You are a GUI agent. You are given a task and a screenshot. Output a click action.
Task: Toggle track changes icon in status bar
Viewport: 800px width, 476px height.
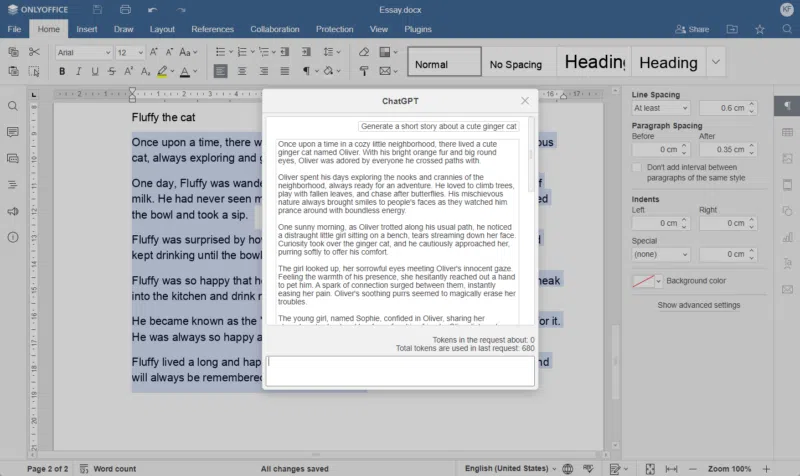614,468
